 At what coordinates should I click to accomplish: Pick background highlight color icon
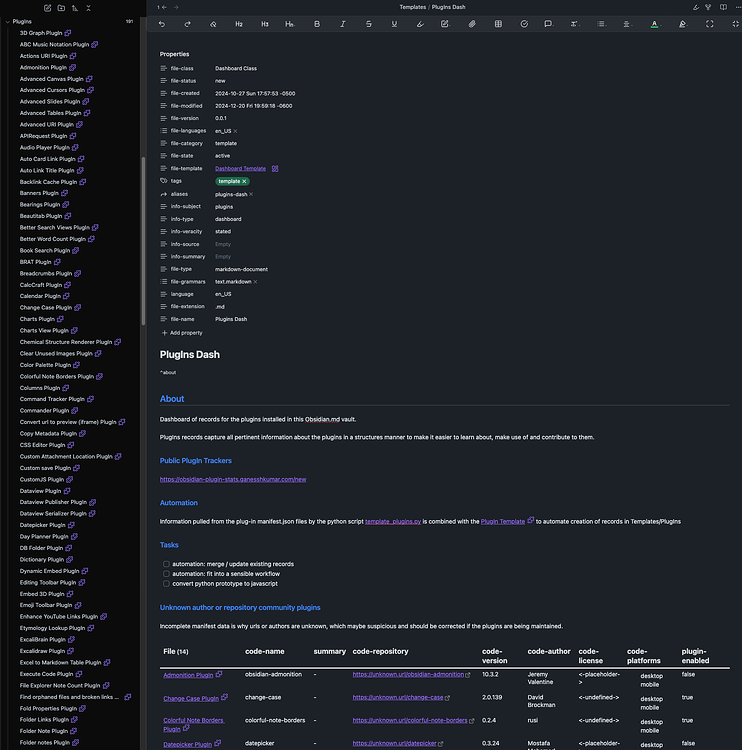[x=683, y=24]
